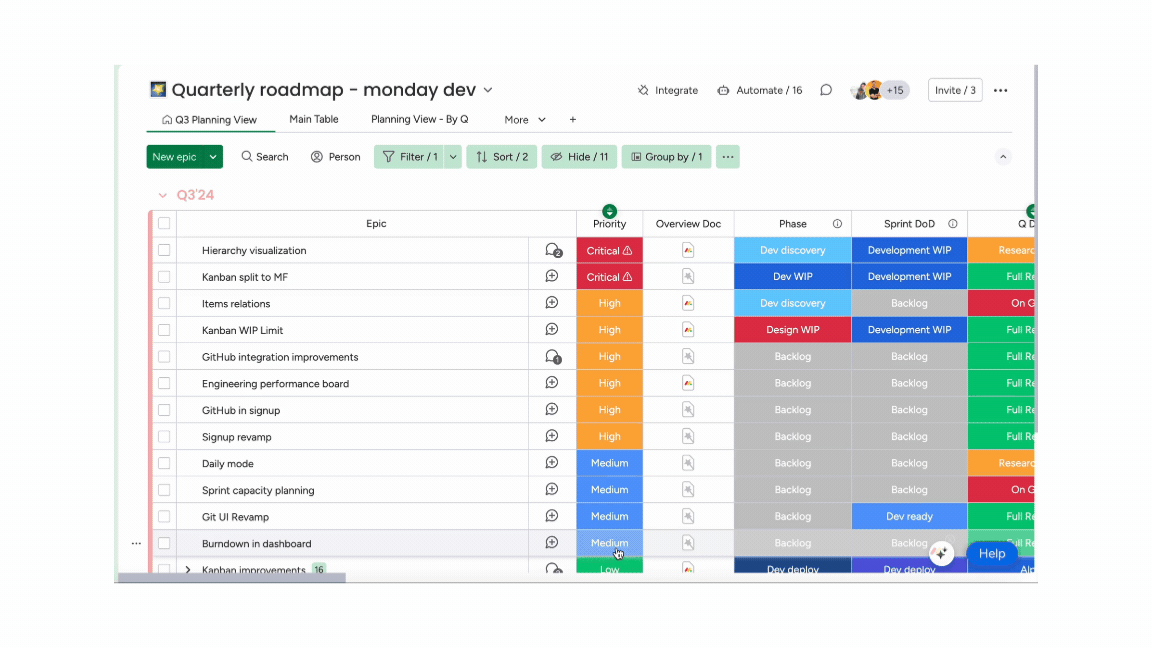Image resolution: width=1152 pixels, height=648 pixels.
Task: Open updates for GitHub integration improvements
Action: pyautogui.click(x=553, y=357)
